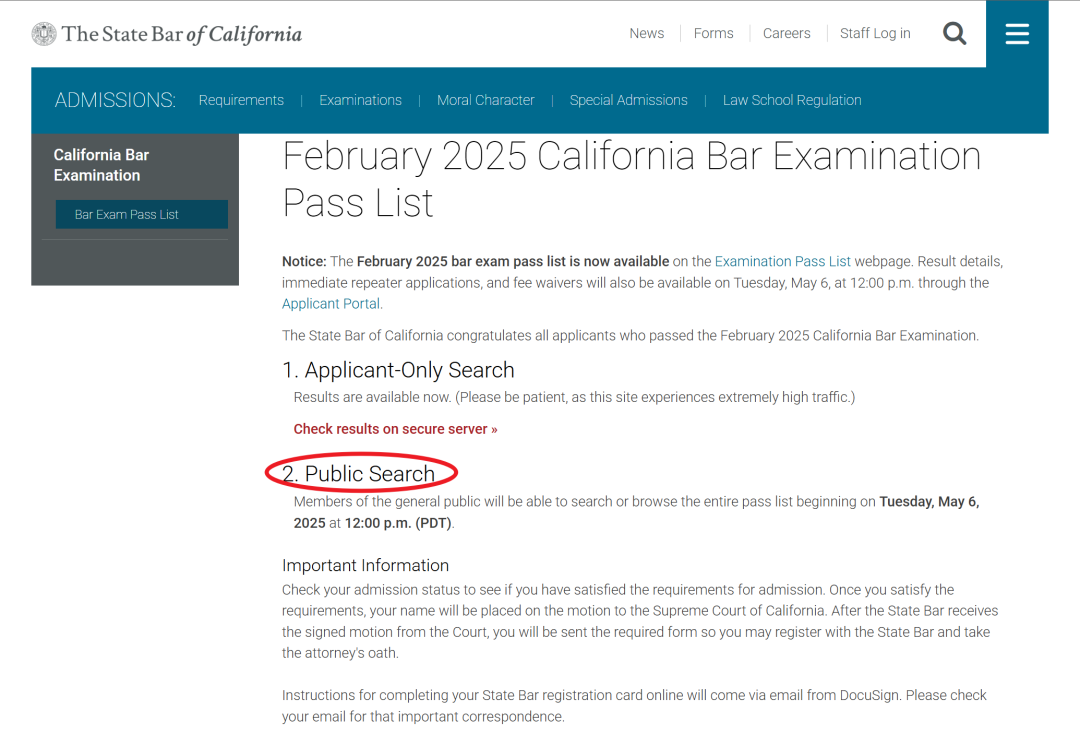
Task: Click the 'Important Information' heading
Action: click(x=365, y=565)
